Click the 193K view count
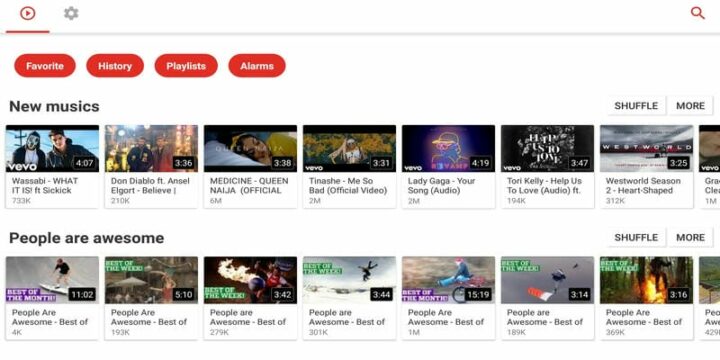Viewport: 720px width, 360px height. (120, 332)
